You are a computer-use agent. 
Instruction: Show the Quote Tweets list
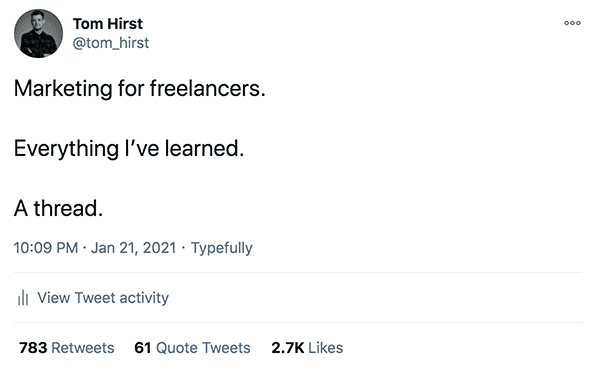pyautogui.click(x=192, y=348)
